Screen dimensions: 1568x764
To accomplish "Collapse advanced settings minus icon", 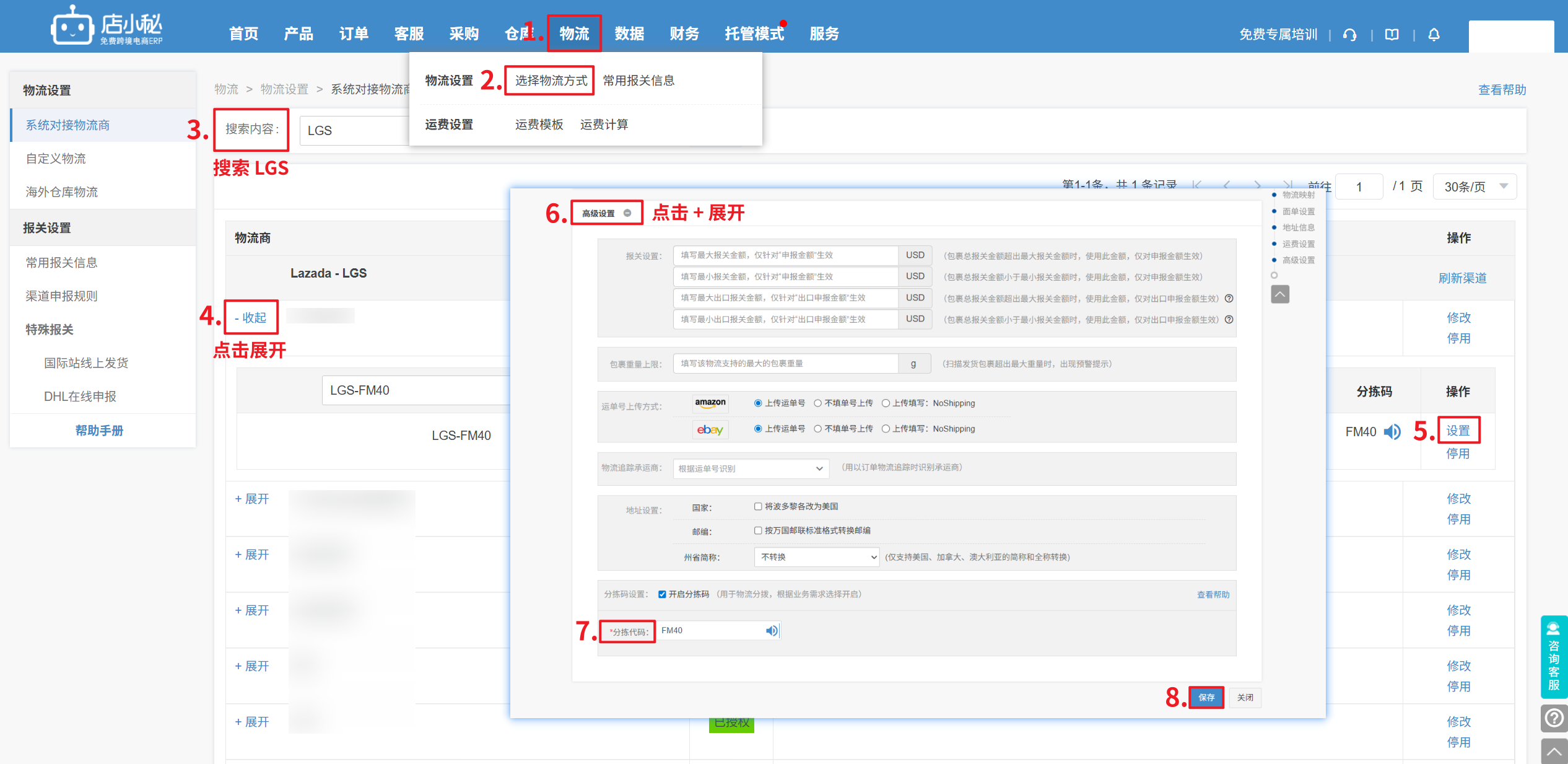I will coord(627,213).
